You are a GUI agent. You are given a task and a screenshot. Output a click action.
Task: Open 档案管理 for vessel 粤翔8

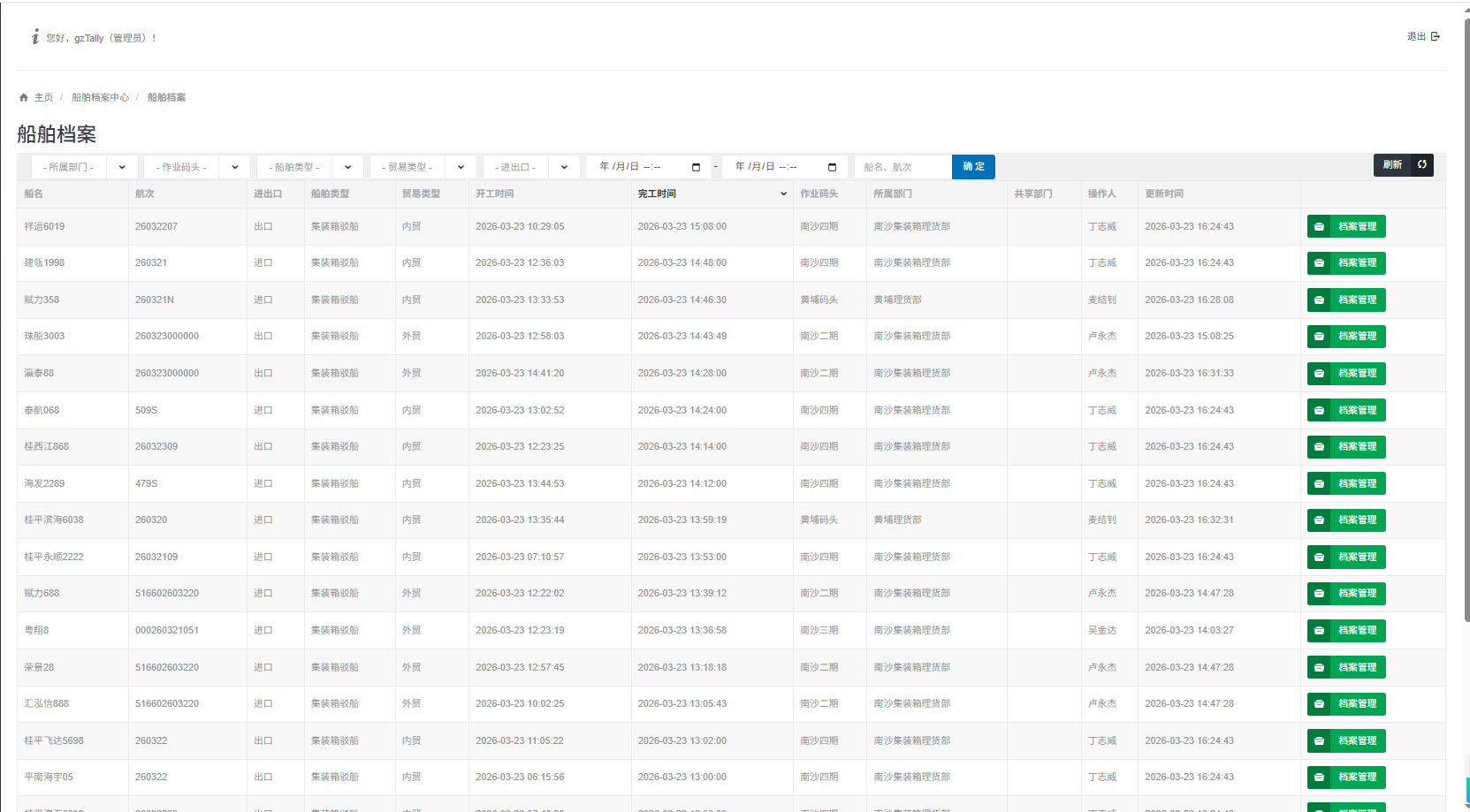pyautogui.click(x=1346, y=631)
